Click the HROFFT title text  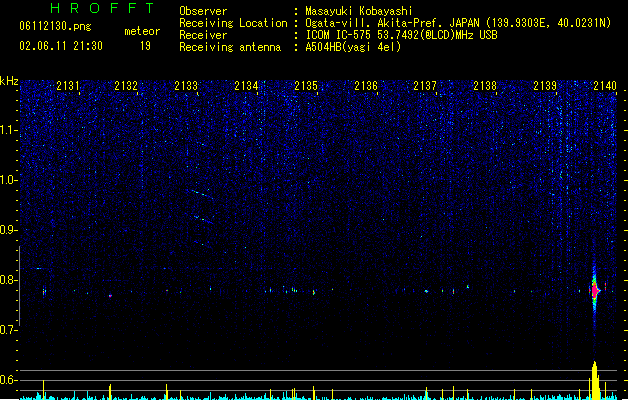pyautogui.click(x=102, y=8)
